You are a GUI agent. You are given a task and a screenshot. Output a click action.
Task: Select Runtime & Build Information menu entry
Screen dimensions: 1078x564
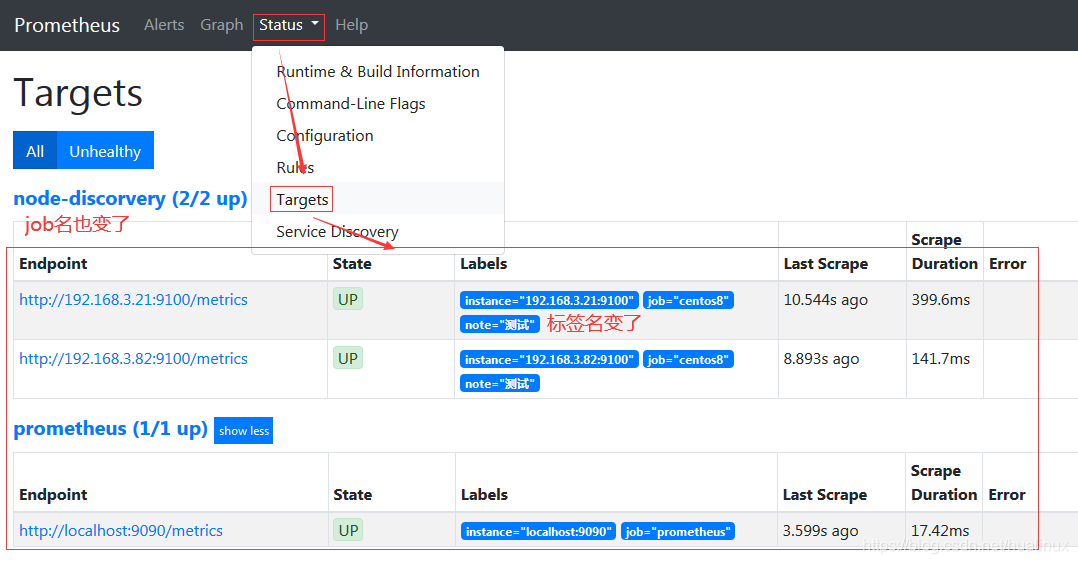pos(377,72)
